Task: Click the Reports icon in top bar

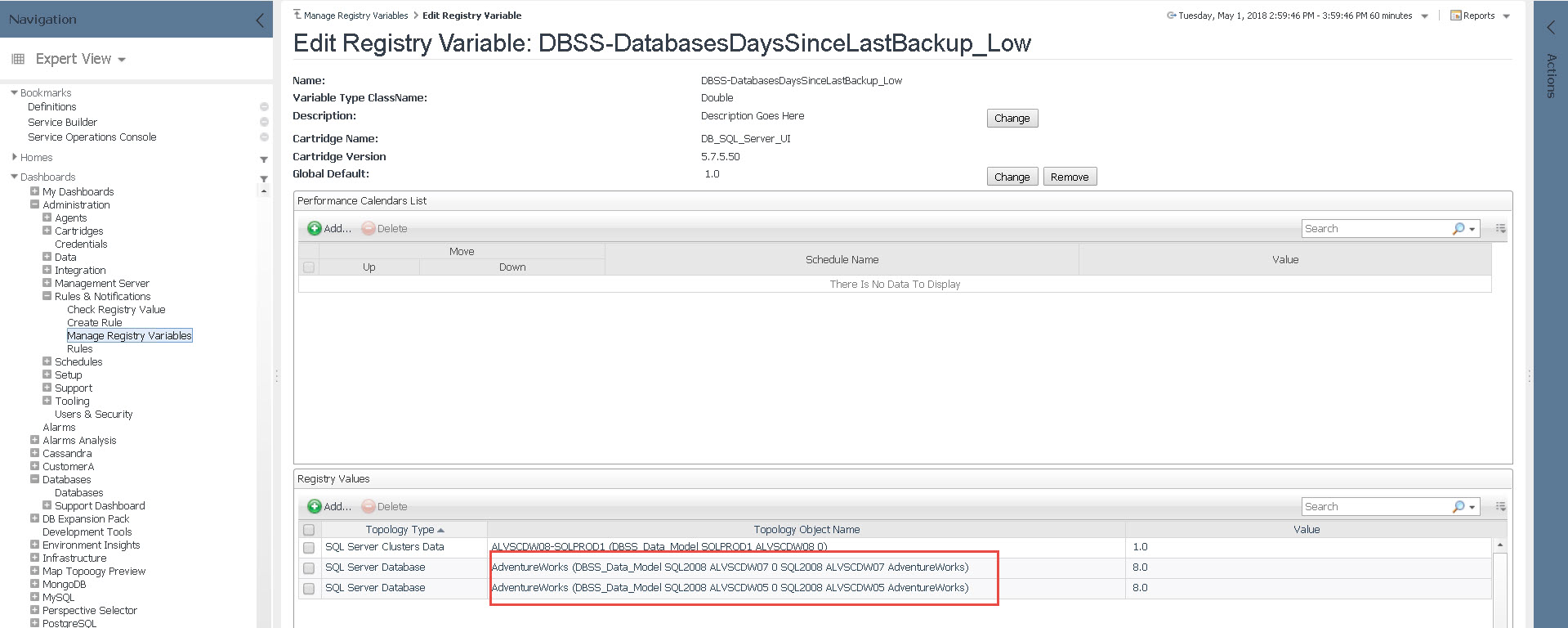Action: (1455, 16)
